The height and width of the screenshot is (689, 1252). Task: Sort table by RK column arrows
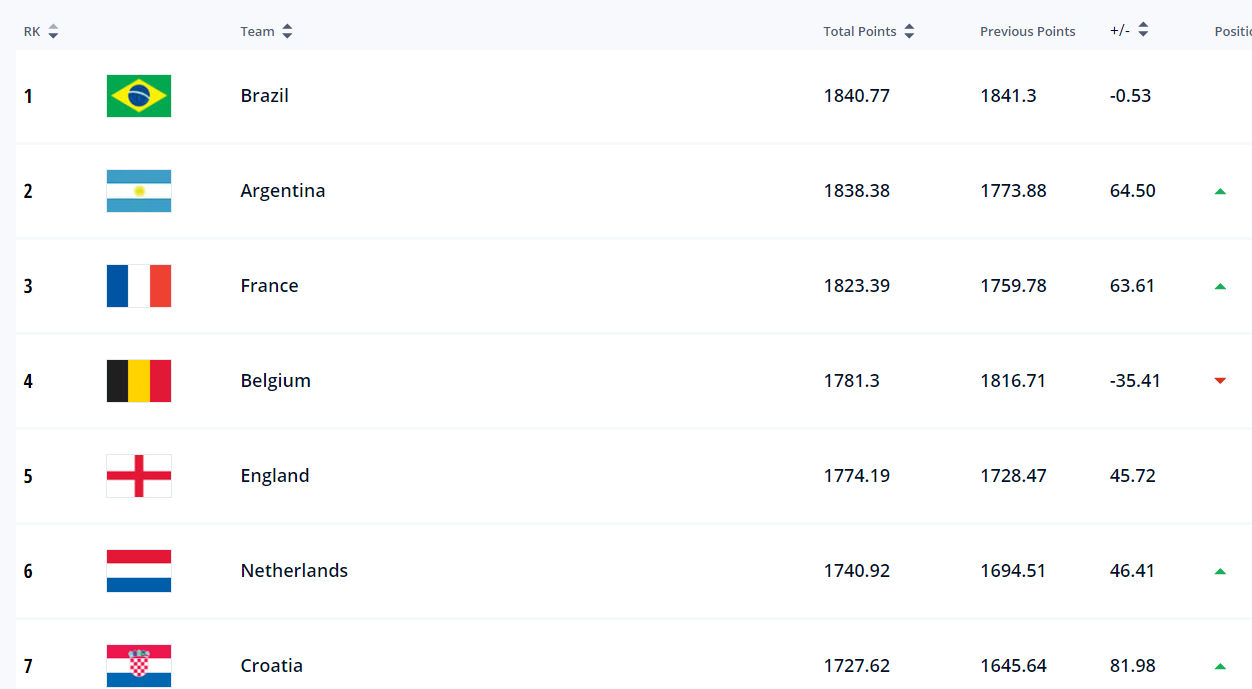[53, 32]
